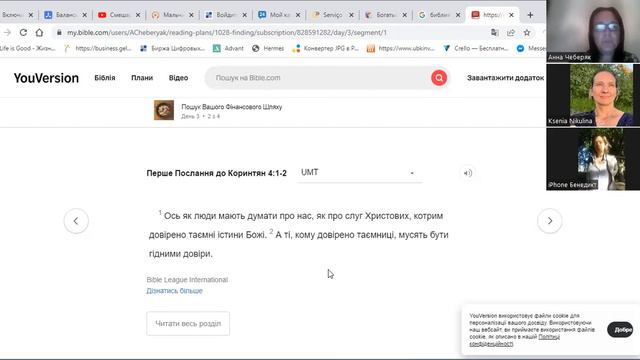The height and width of the screenshot is (360, 640).
Task: Select Анна Чеберяк video tile
Action: 593,31
